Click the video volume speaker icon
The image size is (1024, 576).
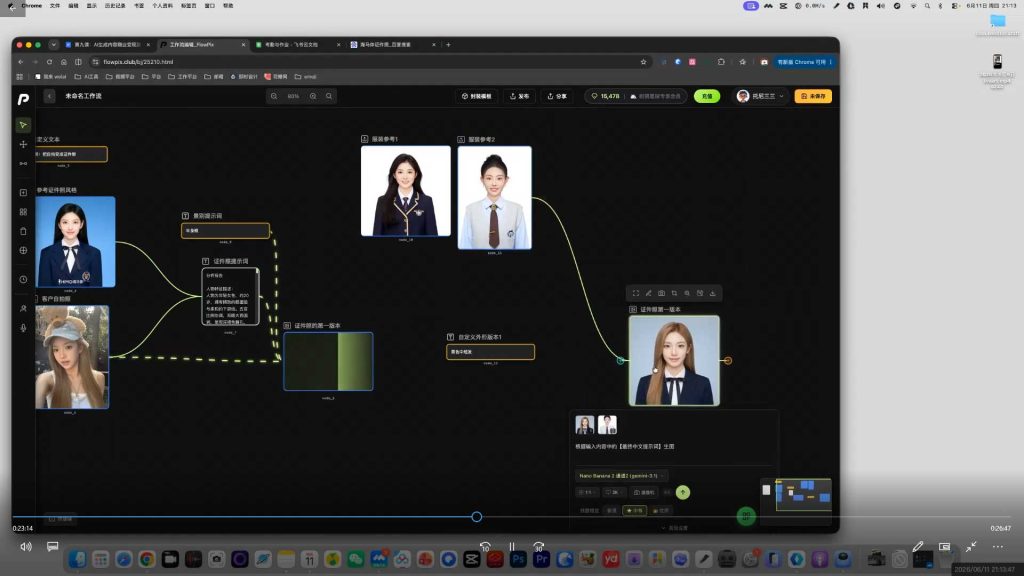[x=26, y=547]
